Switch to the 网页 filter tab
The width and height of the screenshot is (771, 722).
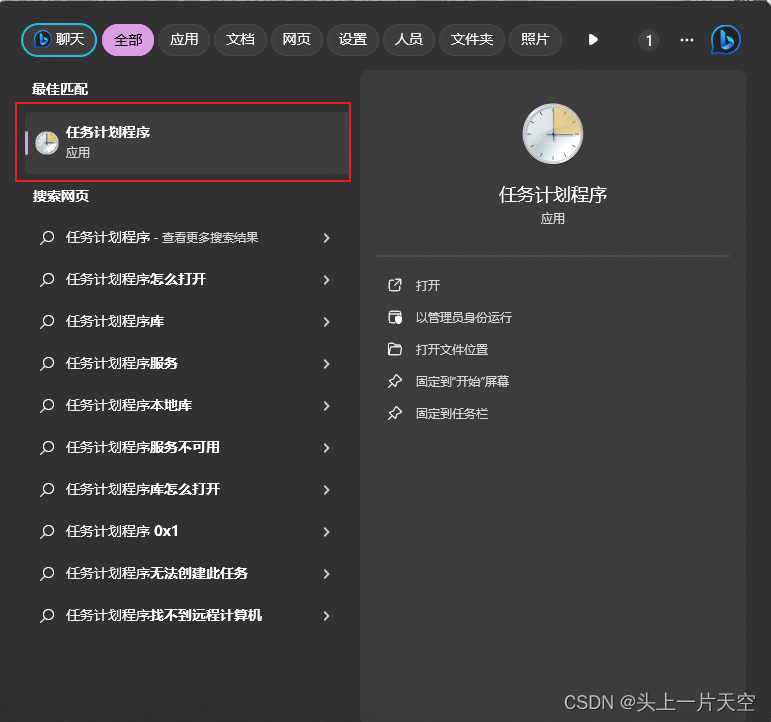(297, 39)
